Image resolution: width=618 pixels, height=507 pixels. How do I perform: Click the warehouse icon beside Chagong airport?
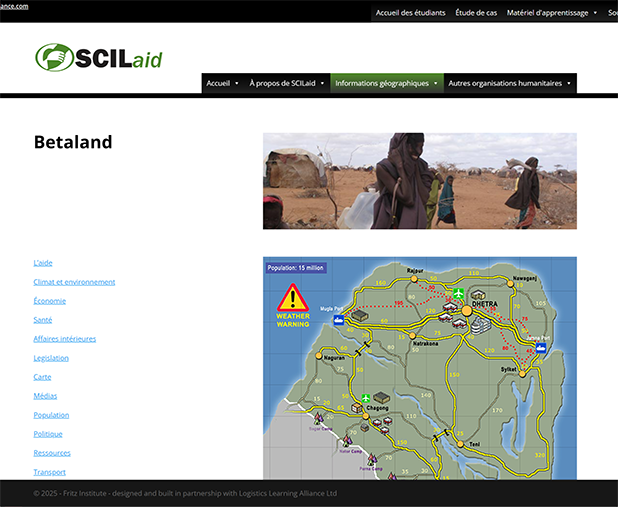point(382,397)
